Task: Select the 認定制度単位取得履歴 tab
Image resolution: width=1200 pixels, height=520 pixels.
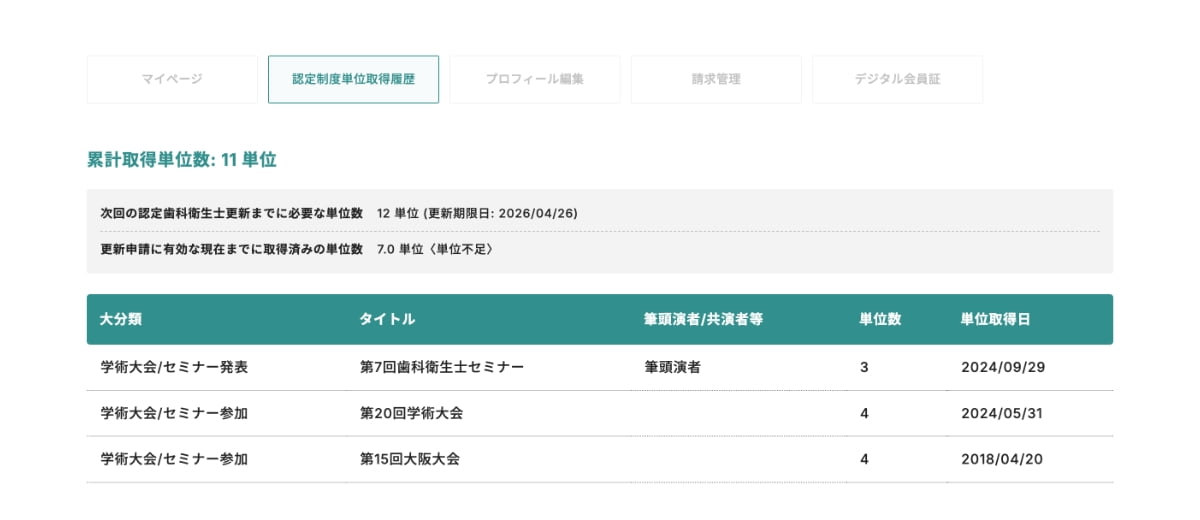Action: tap(353, 79)
